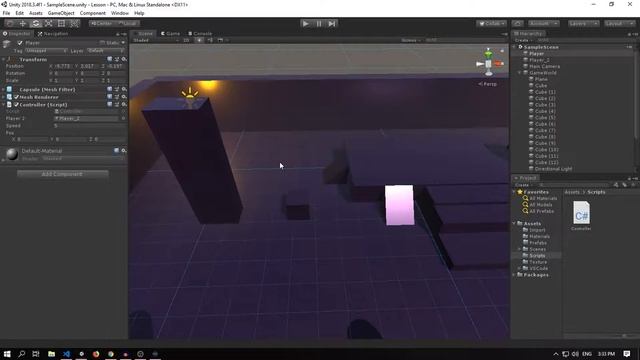Screen dimensions: 640x360
Task: Toggle scene audio icon in Scene toolbar
Action: [210, 40]
